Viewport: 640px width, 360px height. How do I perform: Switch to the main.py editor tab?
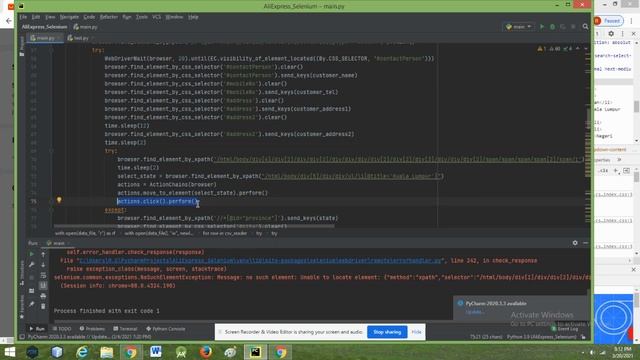point(45,38)
